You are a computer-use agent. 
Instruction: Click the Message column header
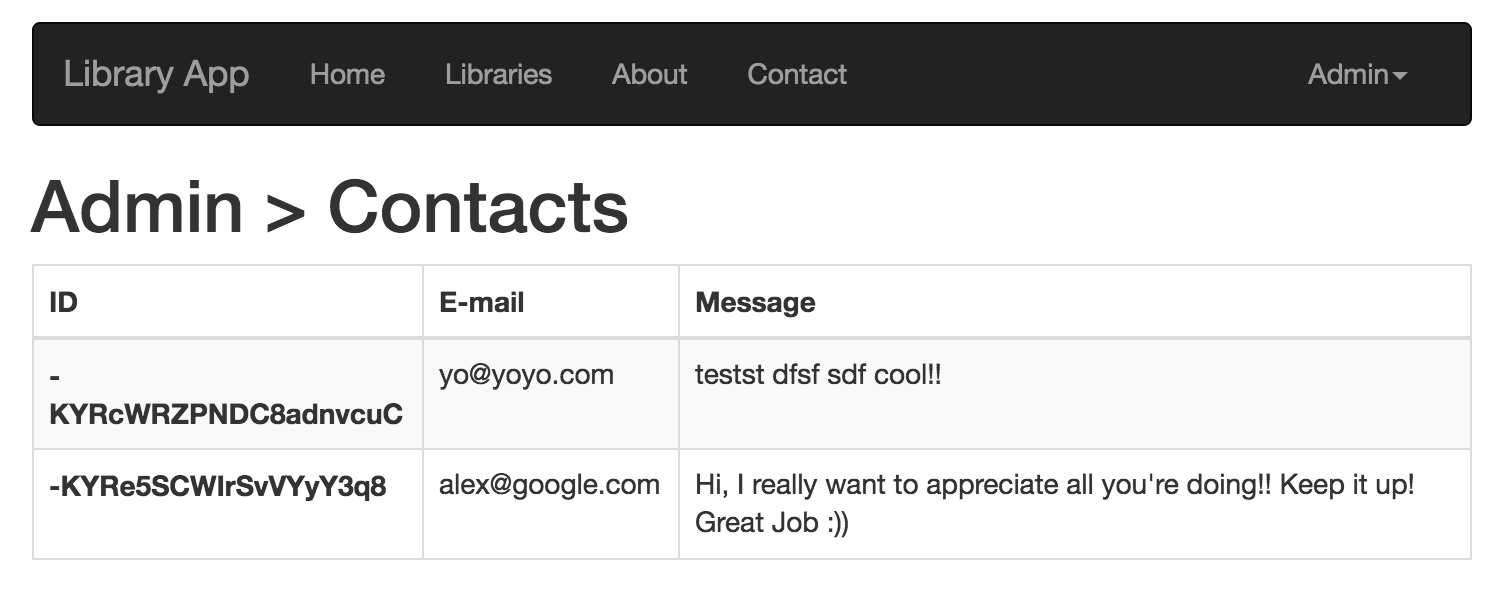point(755,302)
